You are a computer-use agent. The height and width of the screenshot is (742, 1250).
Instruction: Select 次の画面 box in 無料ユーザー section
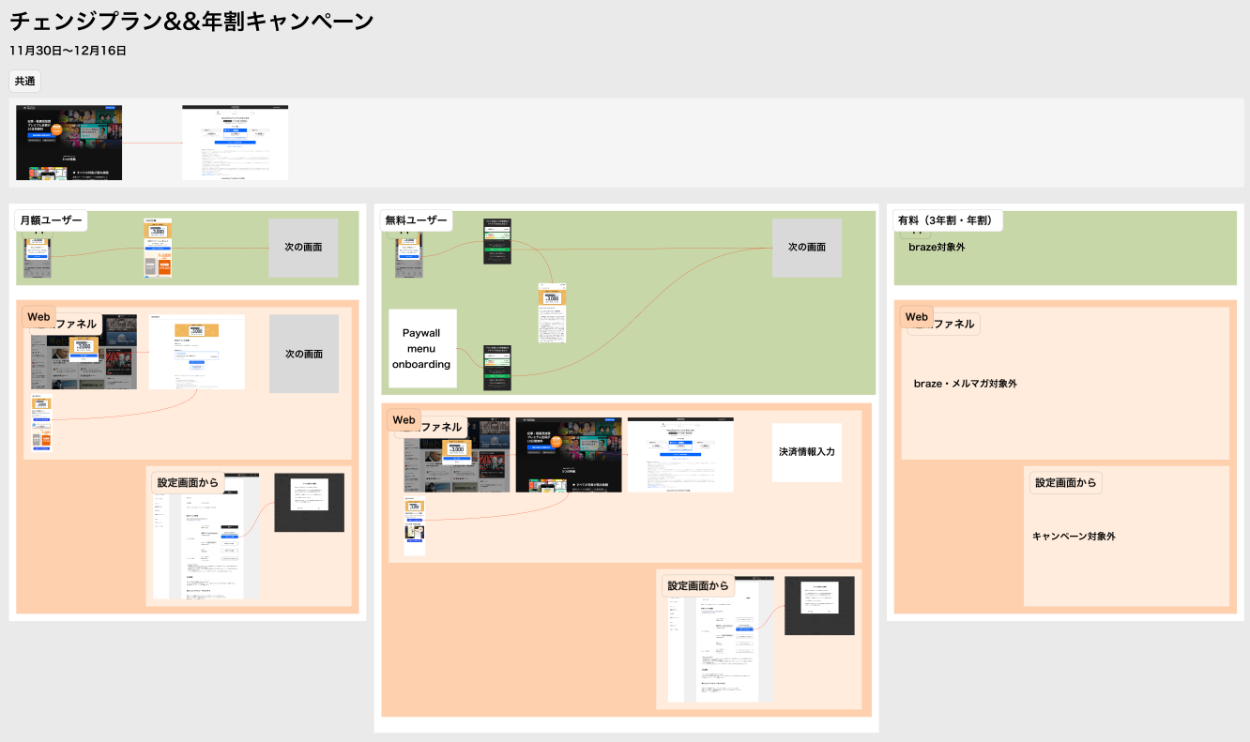pyautogui.click(x=806, y=247)
